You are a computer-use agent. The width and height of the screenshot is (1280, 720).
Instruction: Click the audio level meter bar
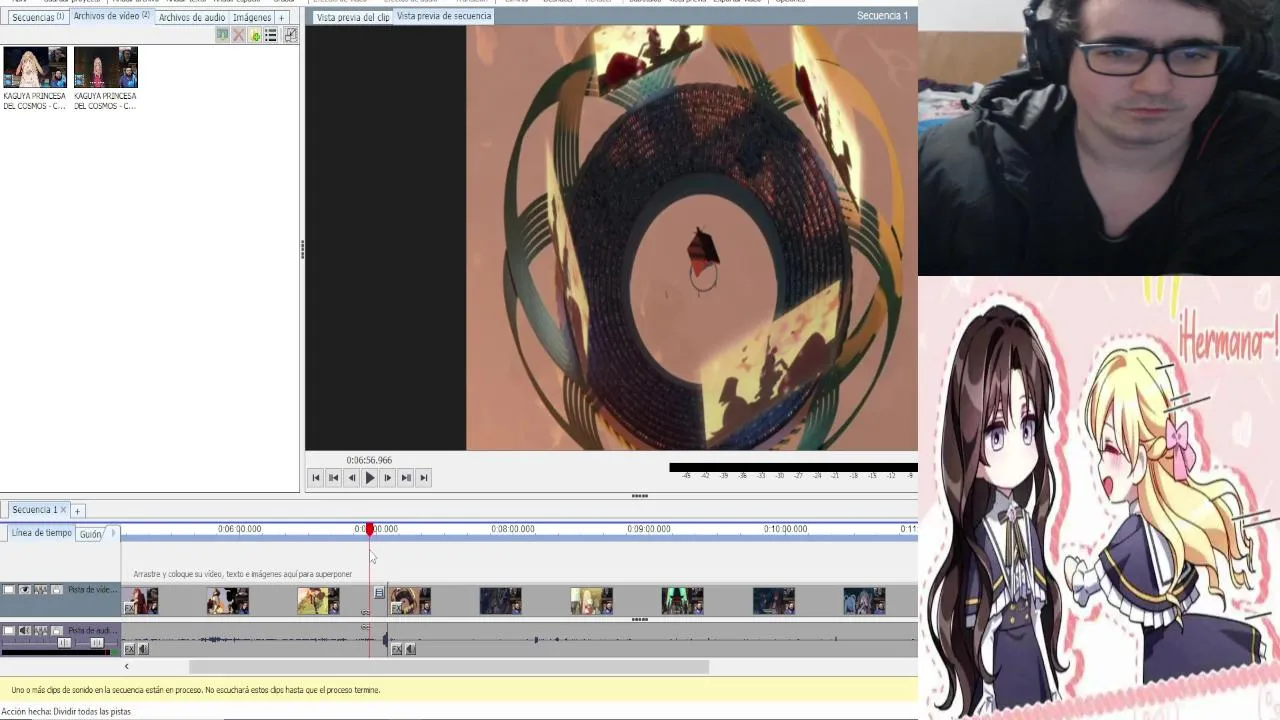793,467
